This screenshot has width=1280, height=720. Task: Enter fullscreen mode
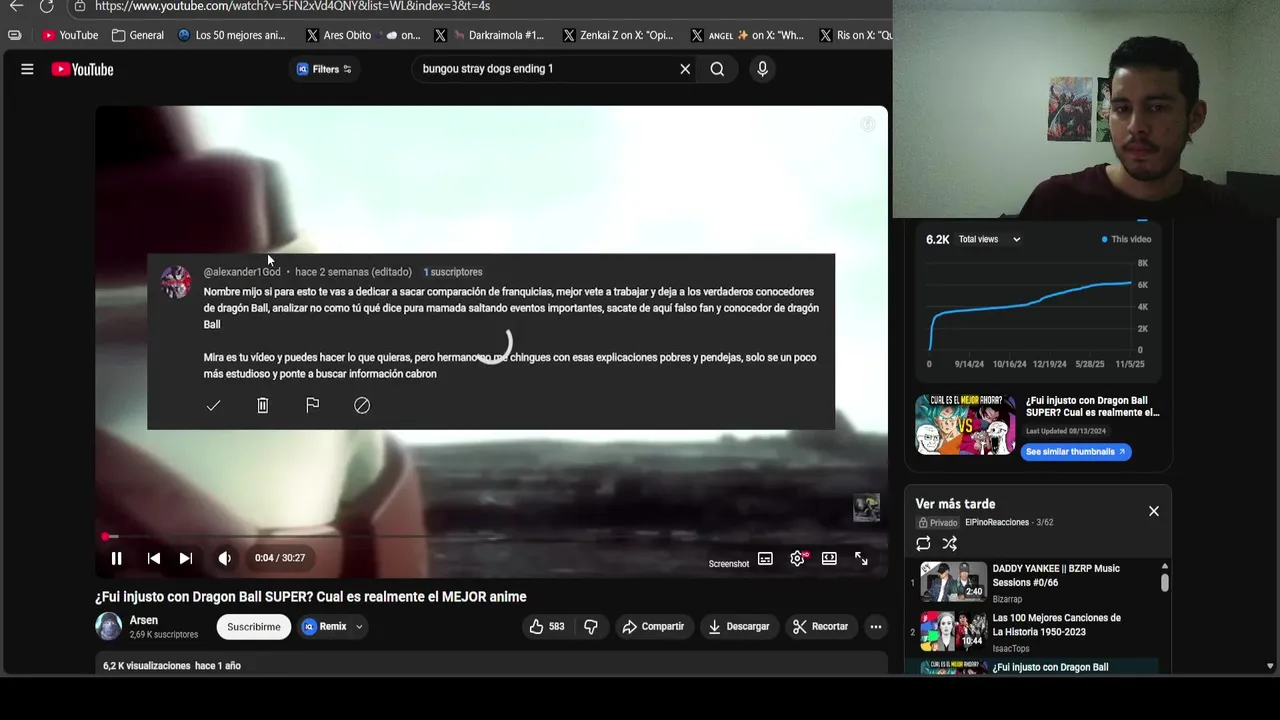click(x=861, y=559)
